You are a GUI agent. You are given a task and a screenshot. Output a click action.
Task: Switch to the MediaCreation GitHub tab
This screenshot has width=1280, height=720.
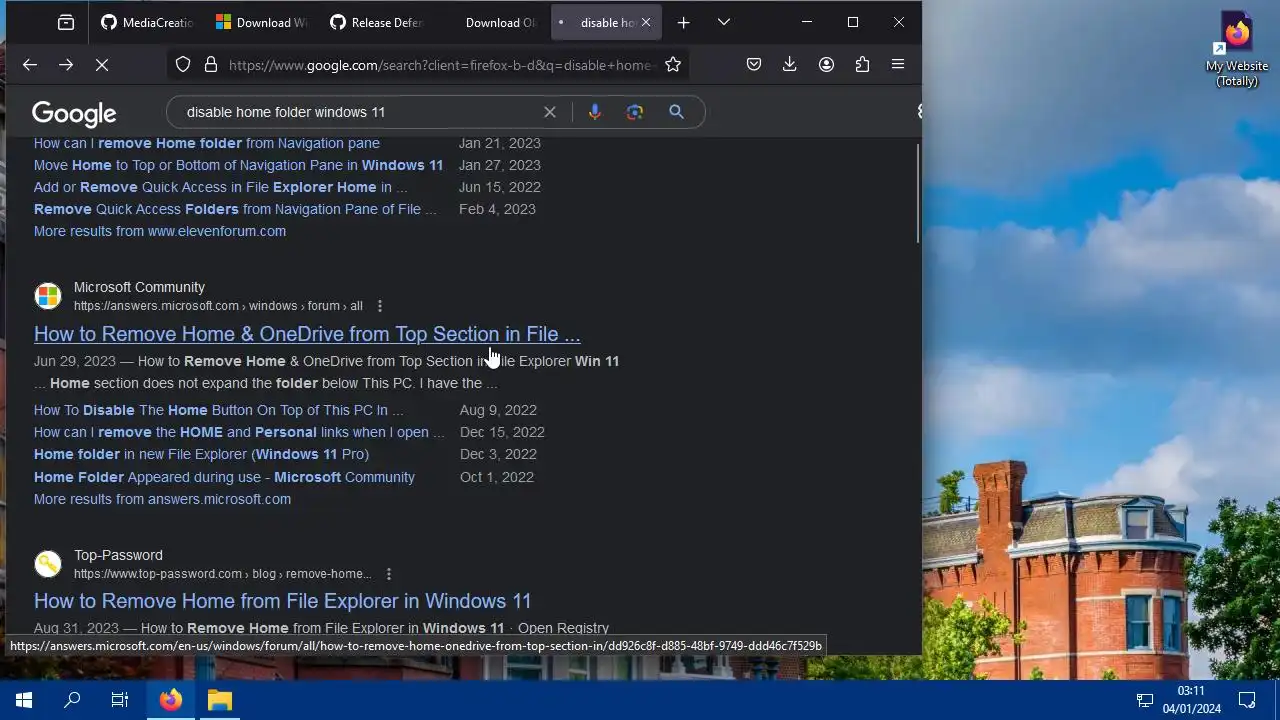click(x=147, y=22)
